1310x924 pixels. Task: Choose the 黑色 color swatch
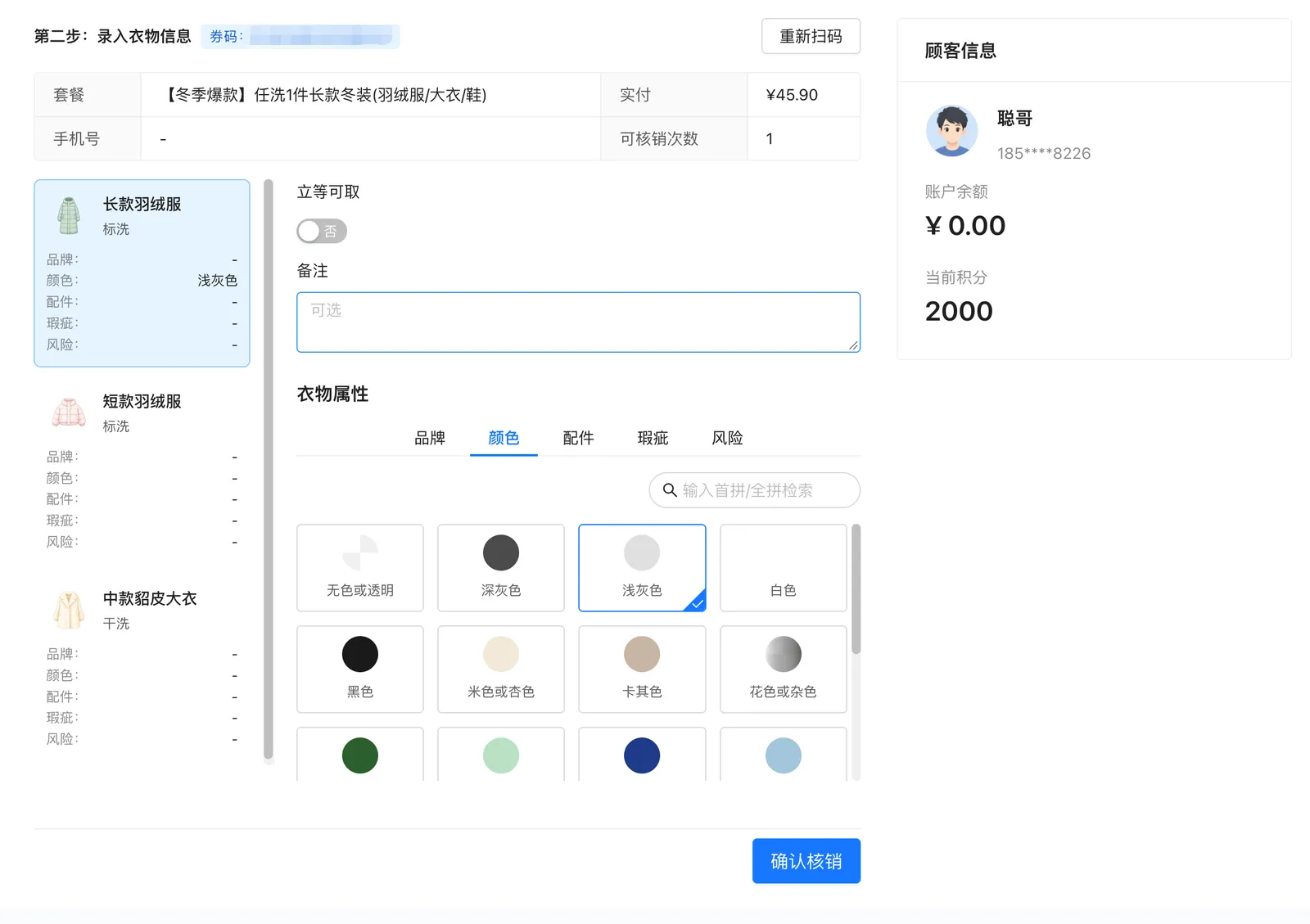tap(360, 669)
